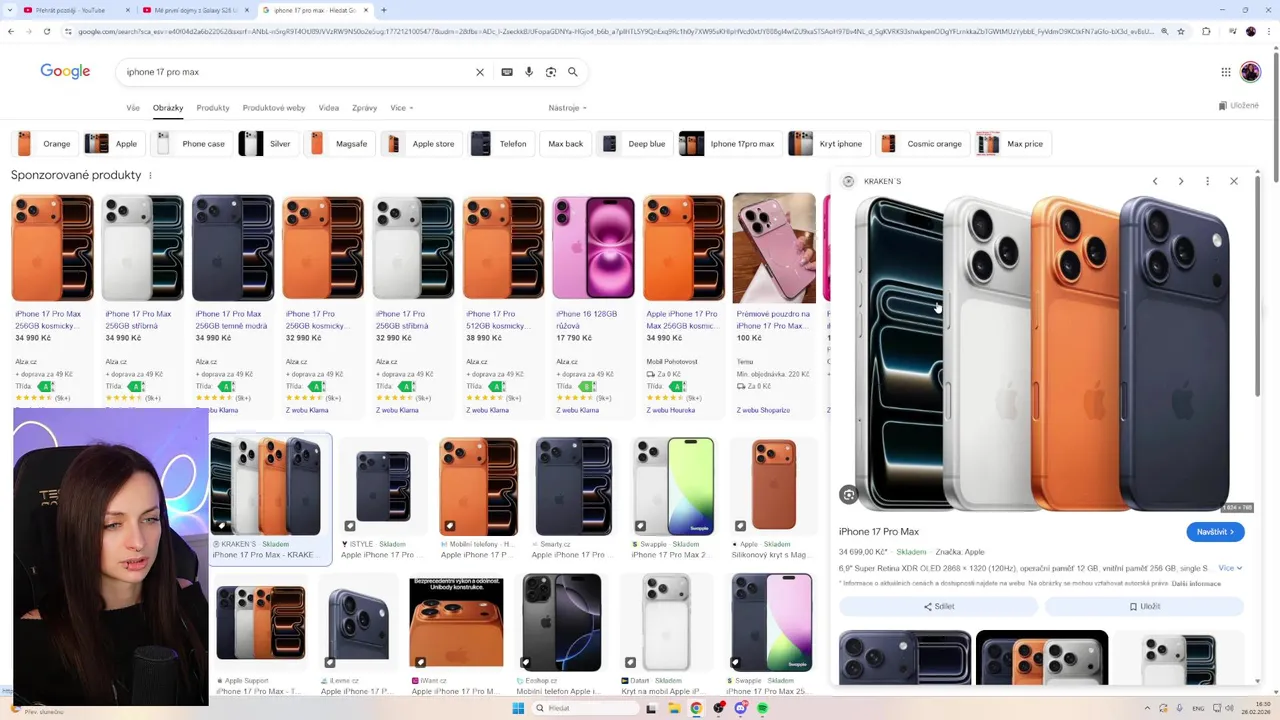The image size is (1280, 720).
Task: Filter by the Max price chip
Action: (1013, 144)
